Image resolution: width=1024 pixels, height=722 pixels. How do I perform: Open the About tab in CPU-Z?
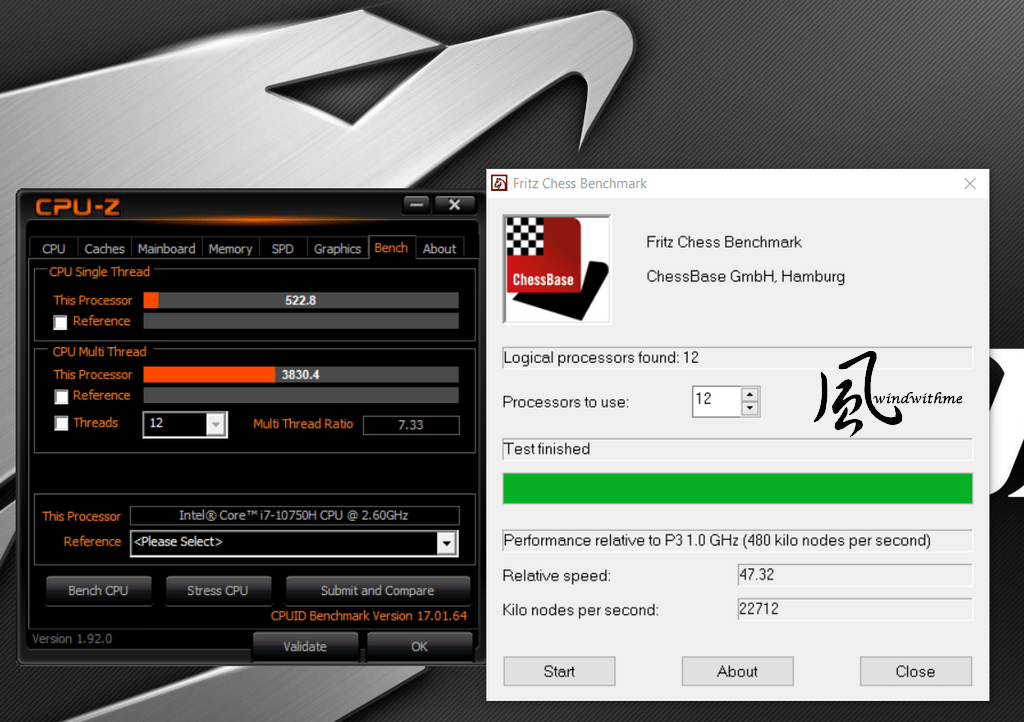coord(440,249)
